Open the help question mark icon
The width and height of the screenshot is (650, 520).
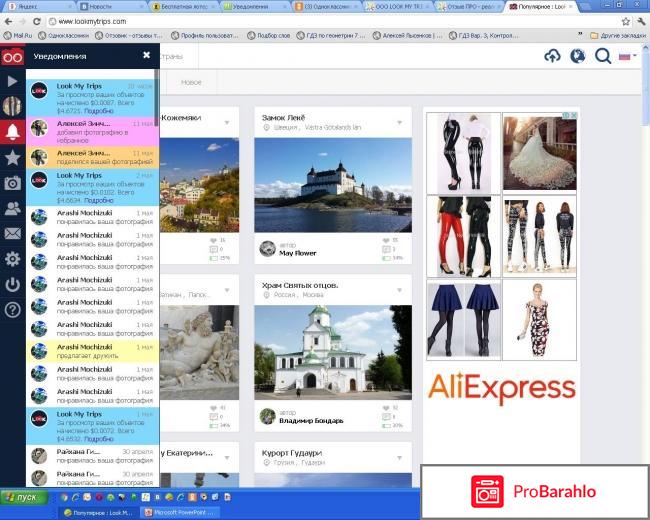(x=12, y=310)
